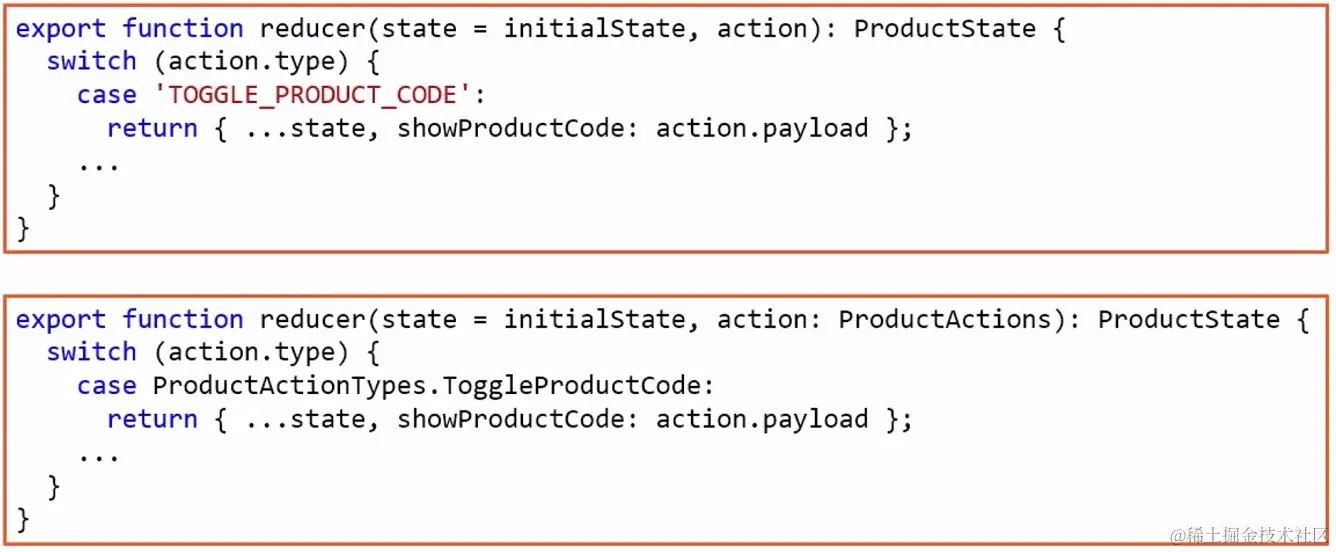Click the export keyword in the first snippet

pyautogui.click(x=61, y=29)
